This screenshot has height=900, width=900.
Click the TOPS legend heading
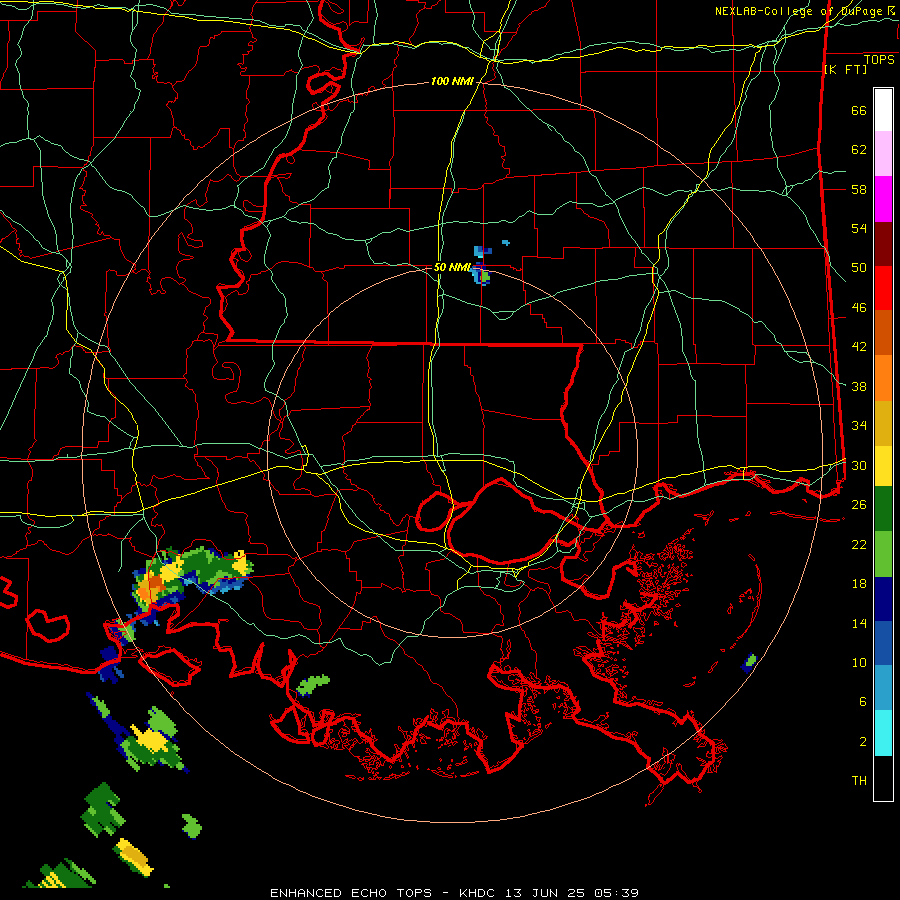click(879, 60)
